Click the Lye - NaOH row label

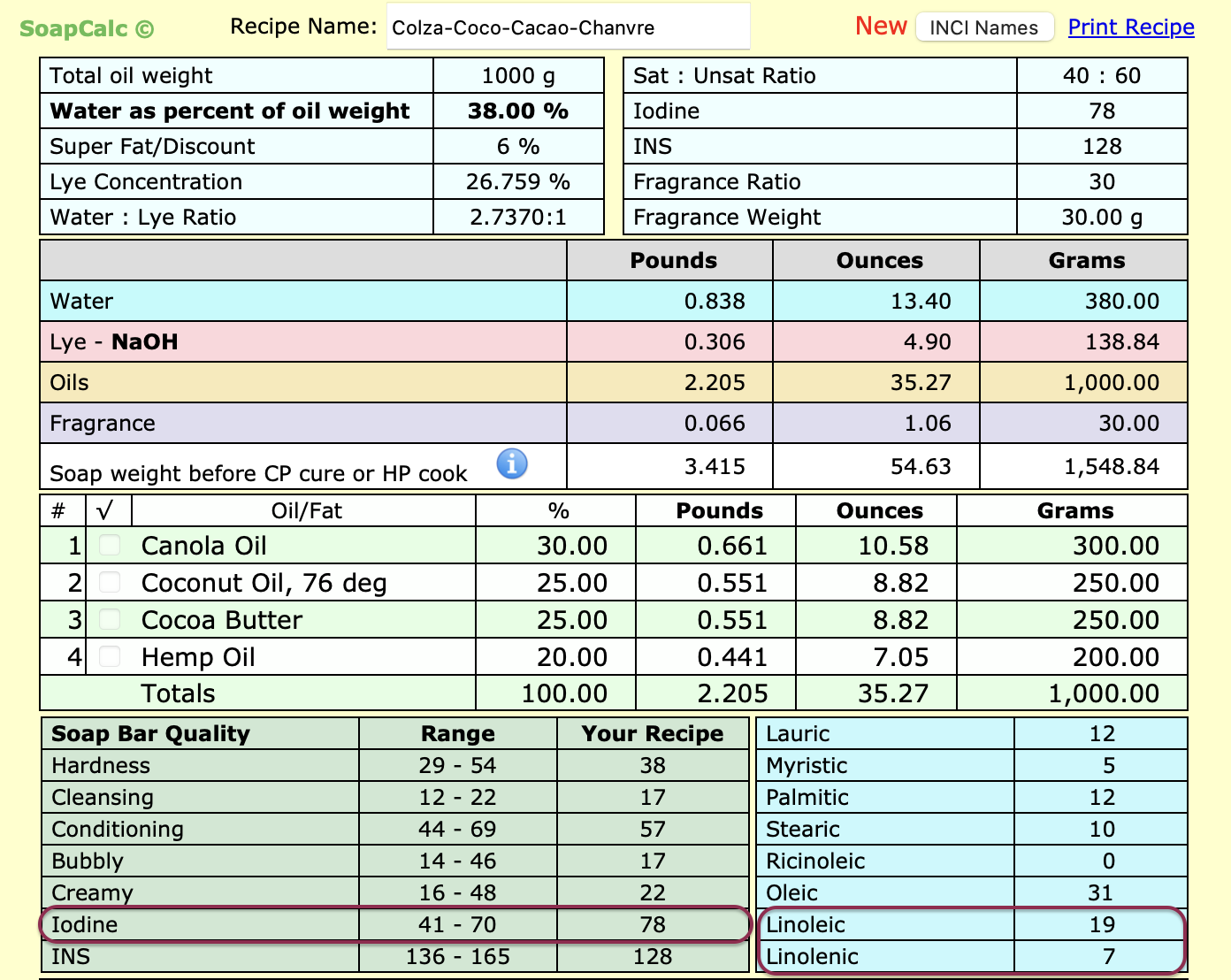pos(114,342)
